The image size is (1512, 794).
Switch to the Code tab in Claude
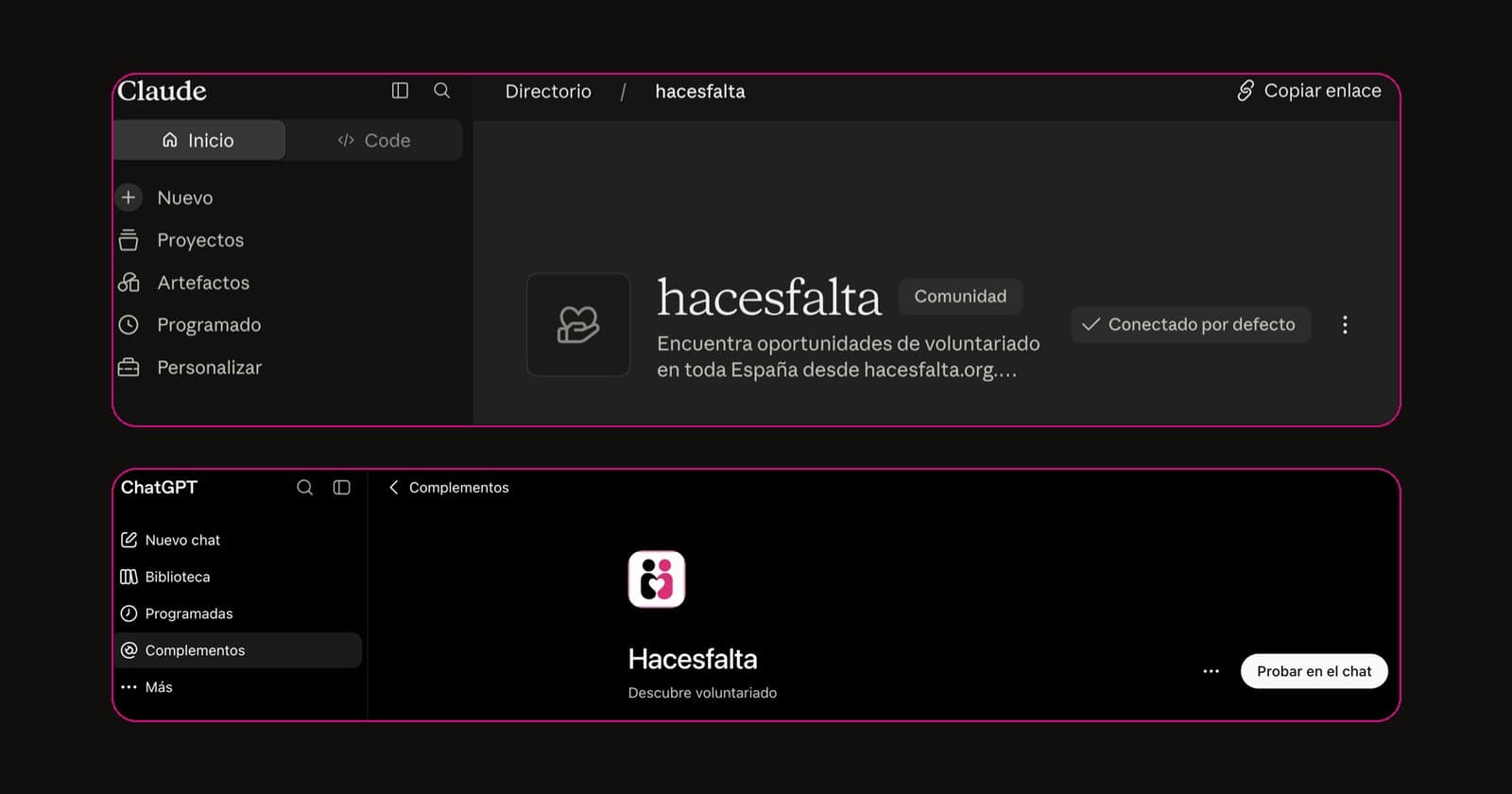(374, 140)
